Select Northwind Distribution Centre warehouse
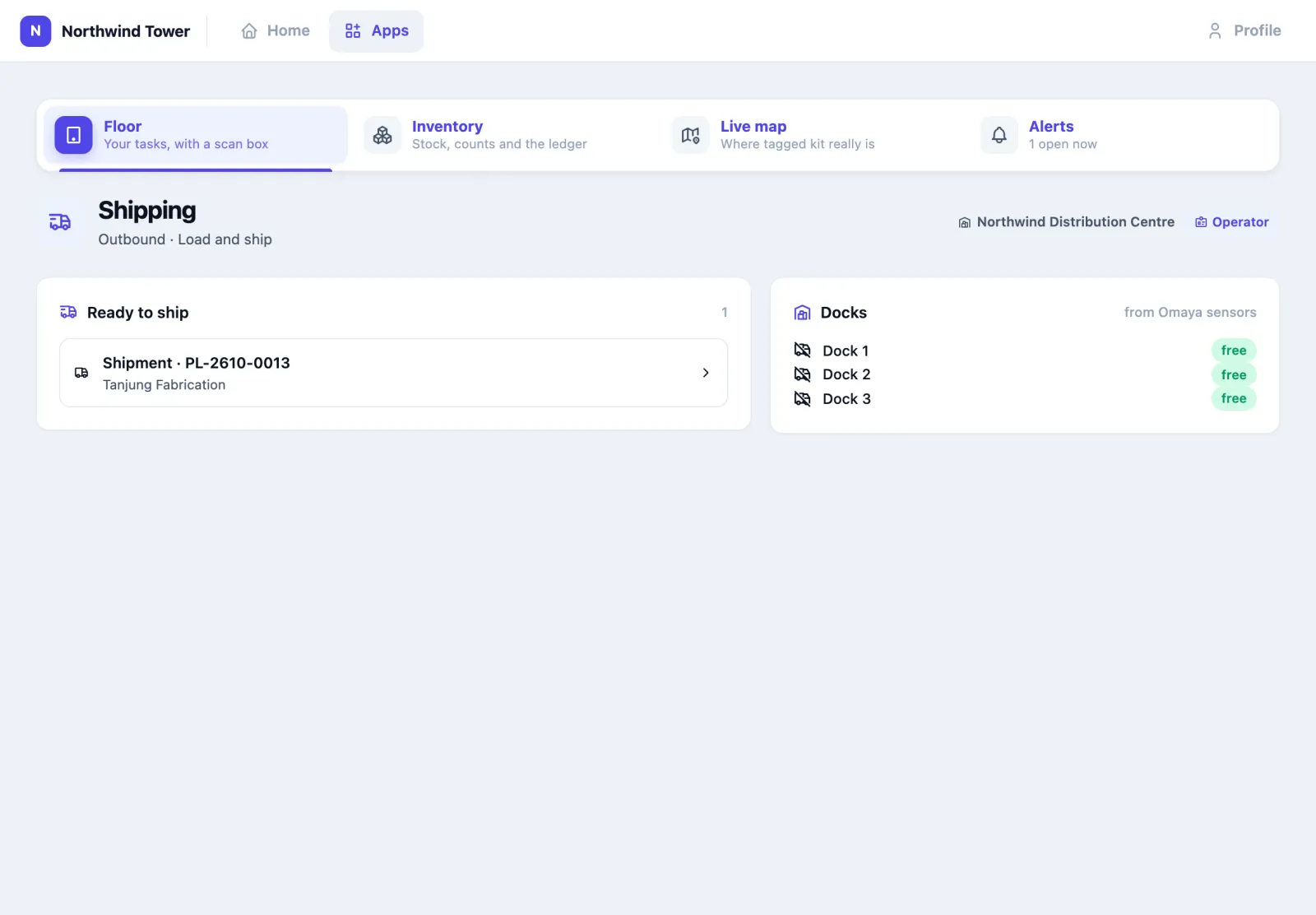Image resolution: width=1316 pixels, height=915 pixels. [x=1067, y=222]
